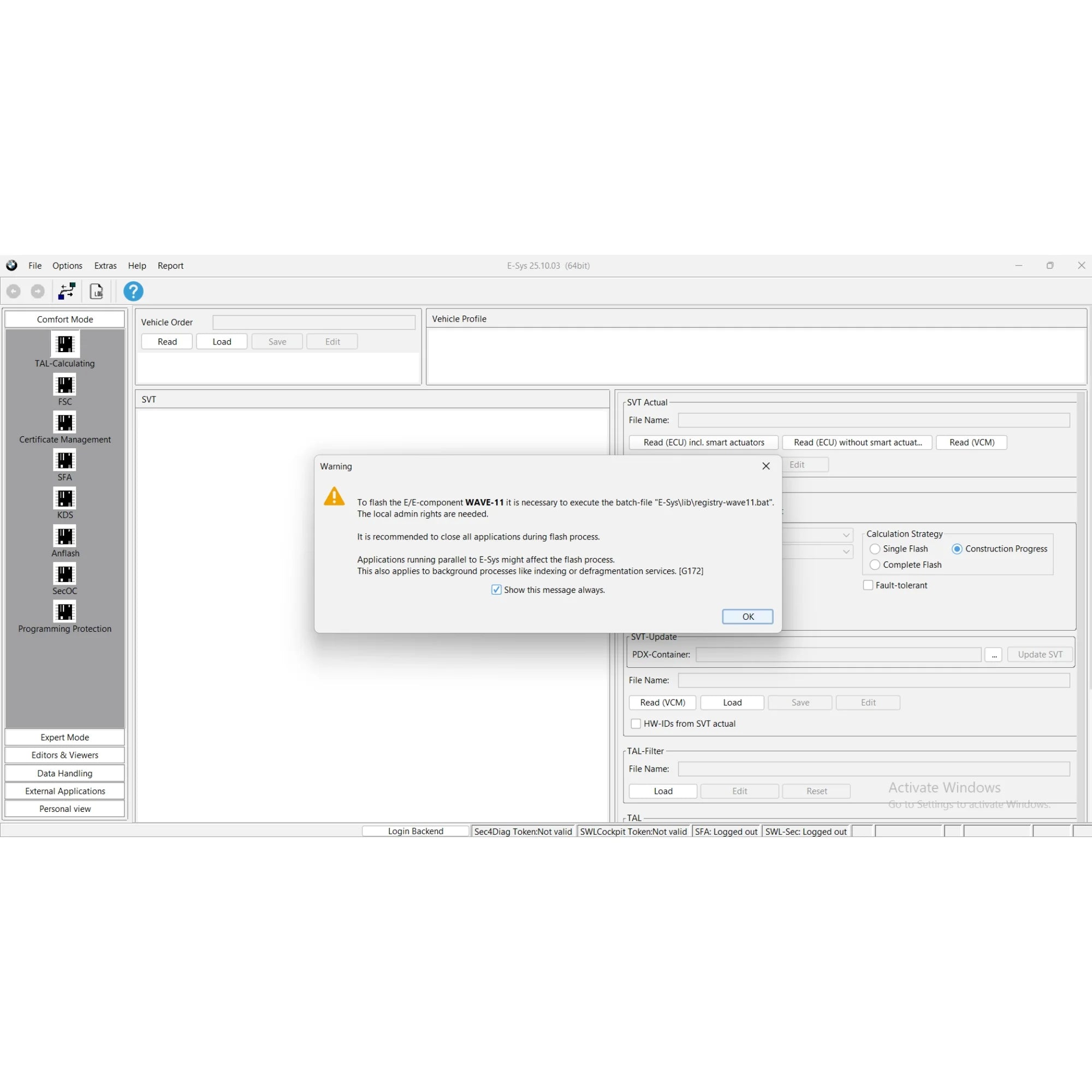Open the SecOC module icon
Viewport: 1092px width, 1092px height.
point(65,574)
